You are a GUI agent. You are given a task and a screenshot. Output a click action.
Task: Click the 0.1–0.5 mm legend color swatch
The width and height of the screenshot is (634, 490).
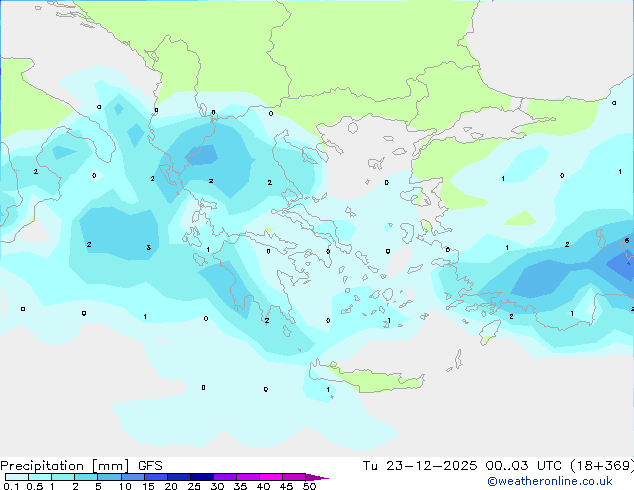[17, 477]
